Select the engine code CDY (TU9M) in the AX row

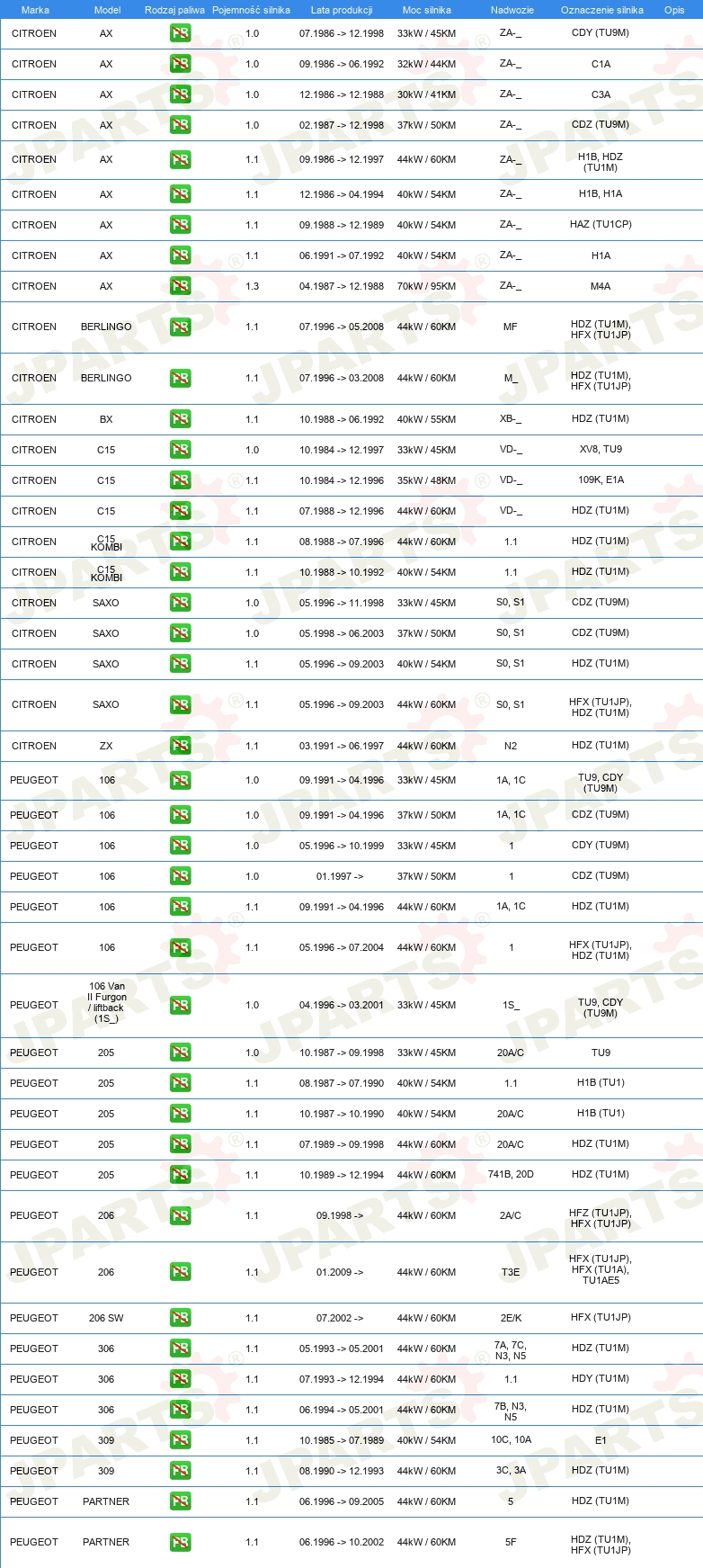[x=601, y=33]
